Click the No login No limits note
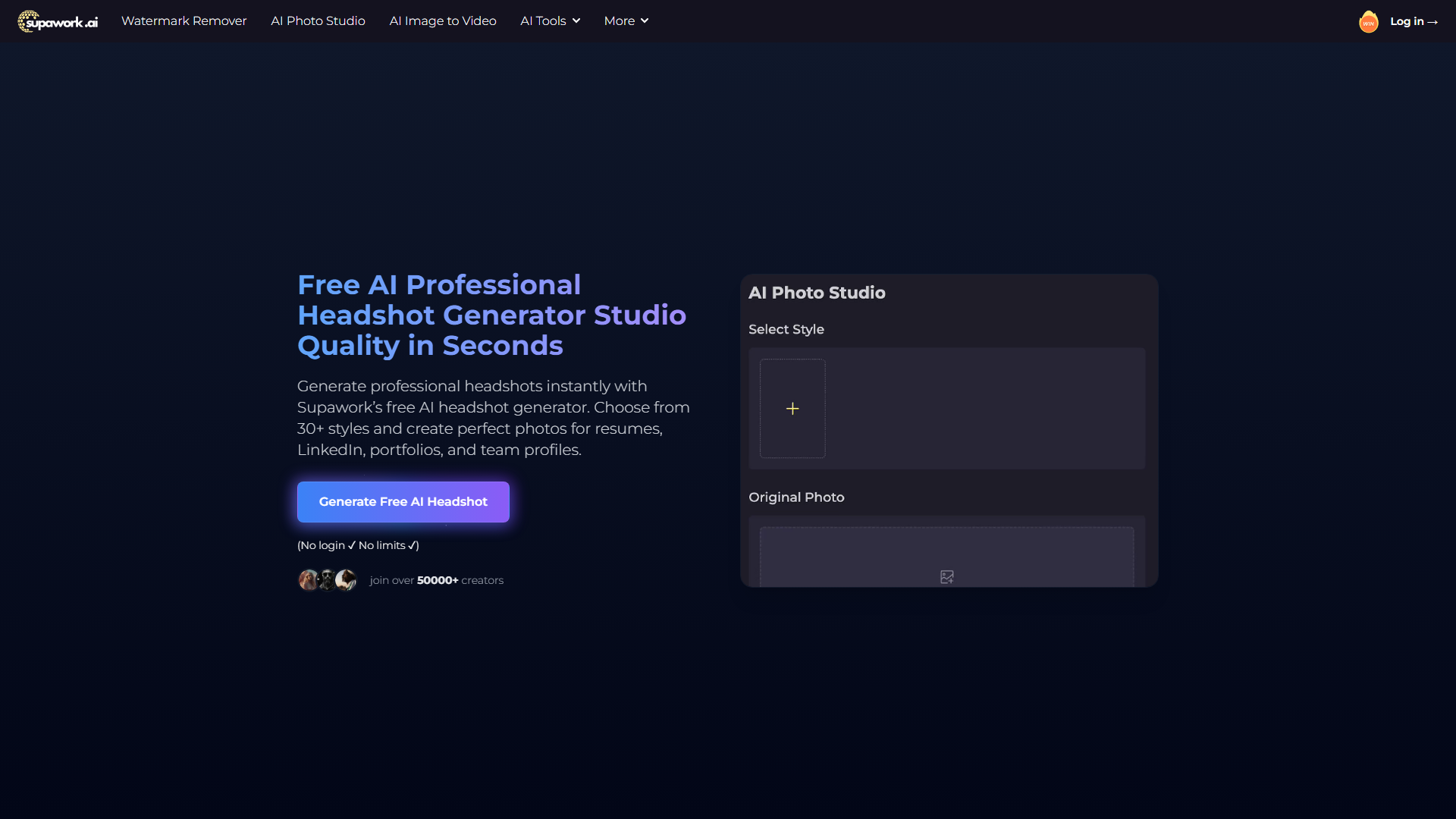 (x=358, y=545)
